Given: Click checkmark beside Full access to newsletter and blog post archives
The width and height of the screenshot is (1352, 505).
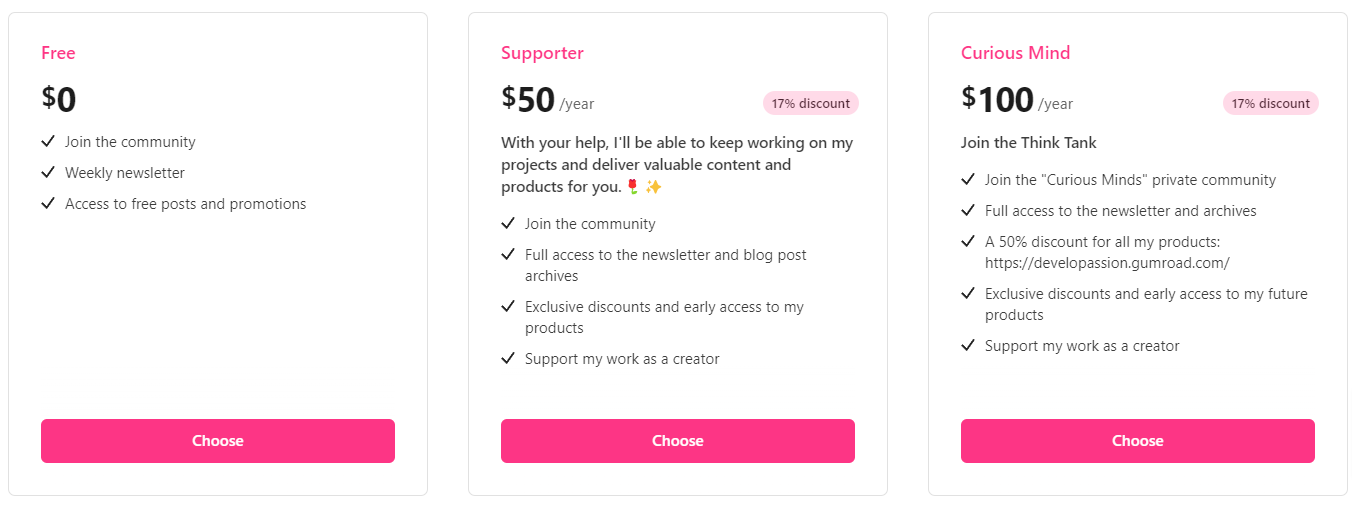Looking at the screenshot, I should tap(508, 255).
